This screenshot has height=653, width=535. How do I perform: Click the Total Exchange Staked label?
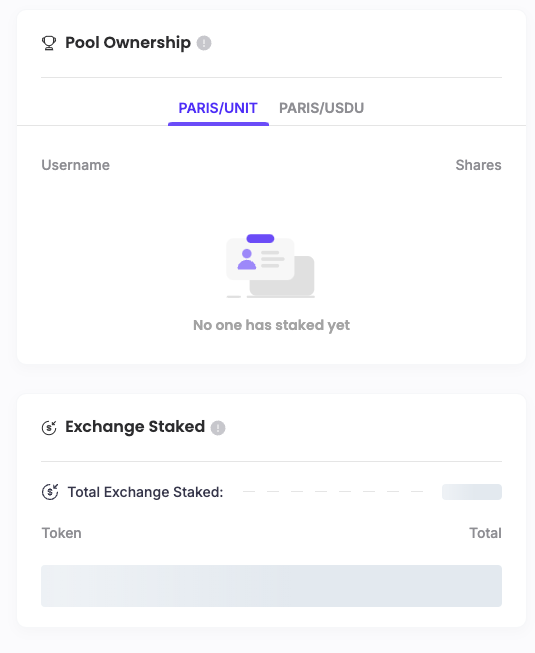[145, 492]
